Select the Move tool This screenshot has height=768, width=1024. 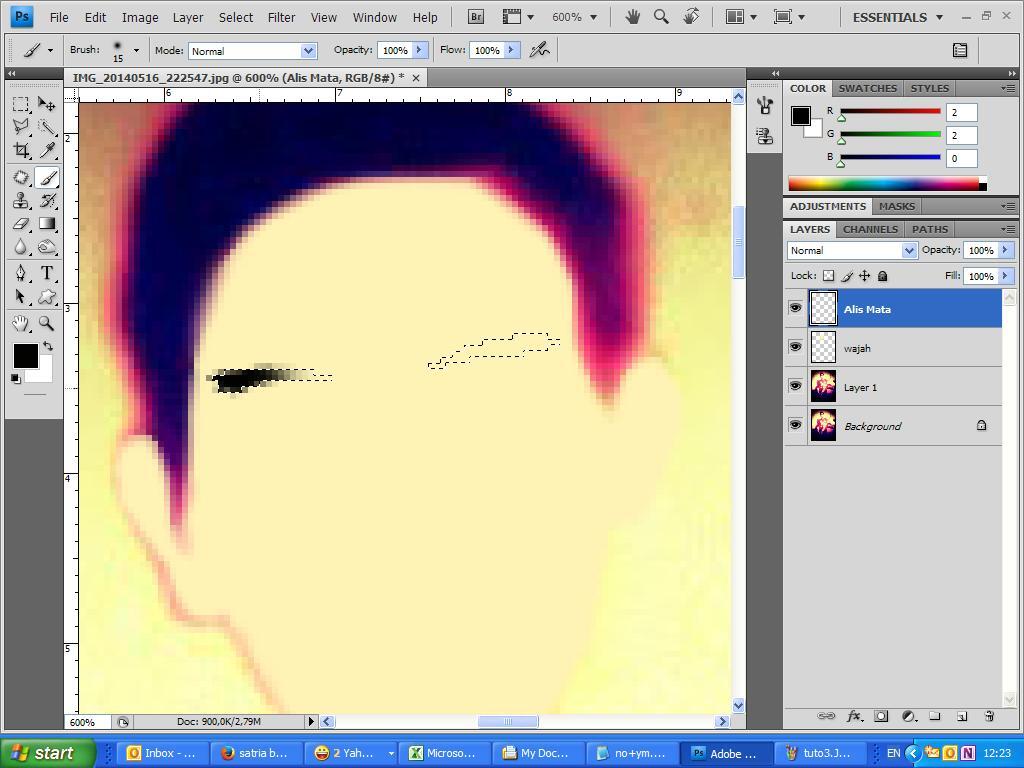(x=46, y=104)
